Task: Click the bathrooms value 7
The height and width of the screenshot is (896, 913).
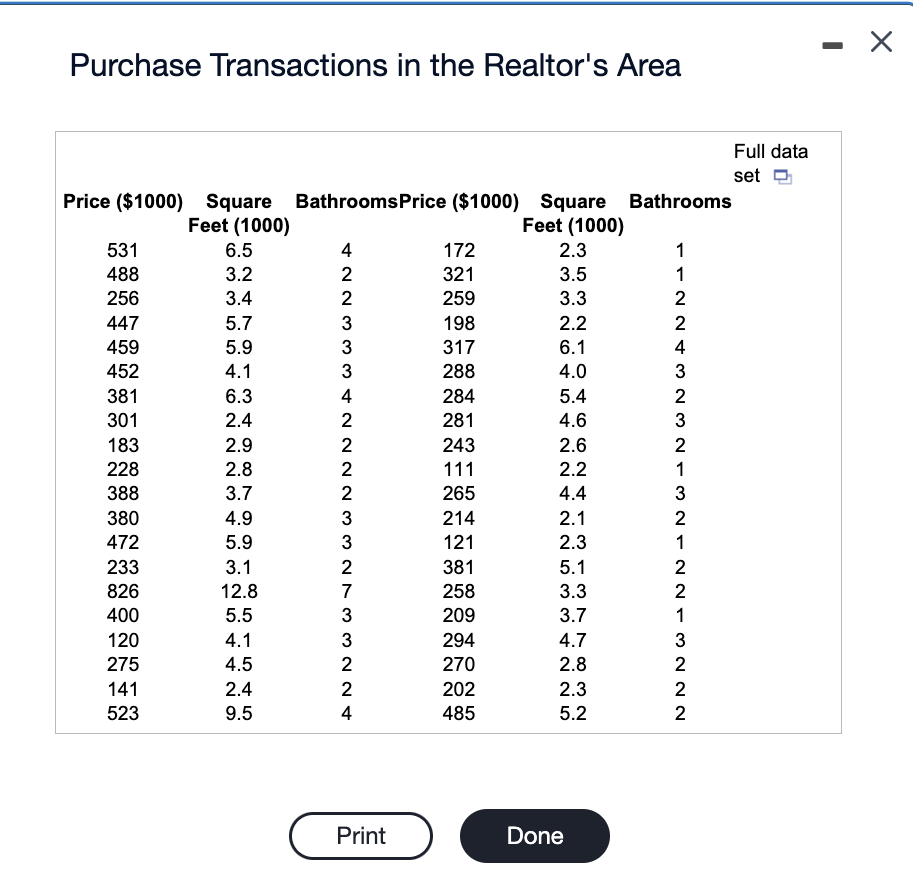Action: [x=346, y=591]
